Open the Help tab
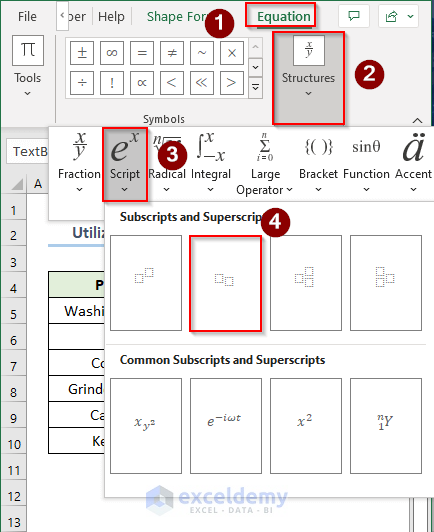The height and width of the screenshot is (532, 434). pyautogui.click(x=111, y=16)
